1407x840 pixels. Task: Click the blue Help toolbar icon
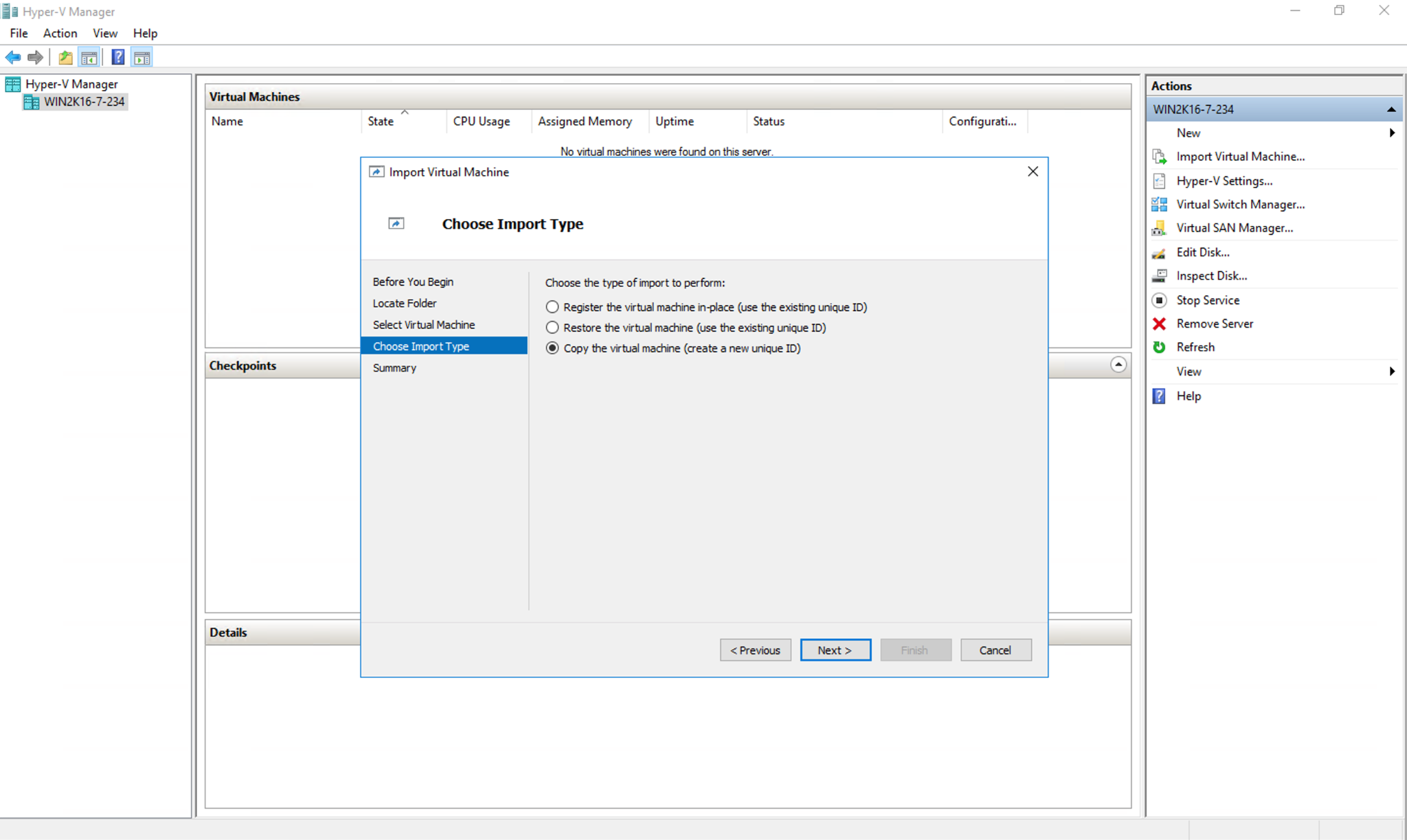[x=118, y=58]
